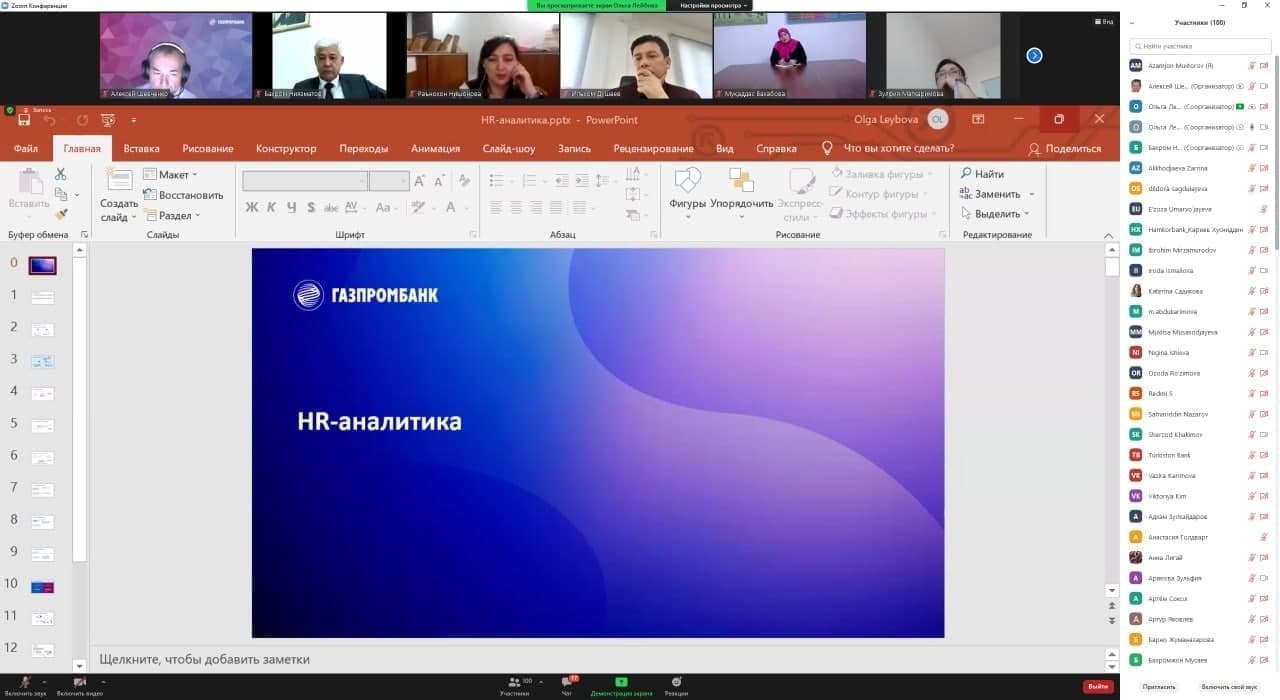Click the slide title HR-аналитика
The height and width of the screenshot is (700, 1280).
[380, 422]
